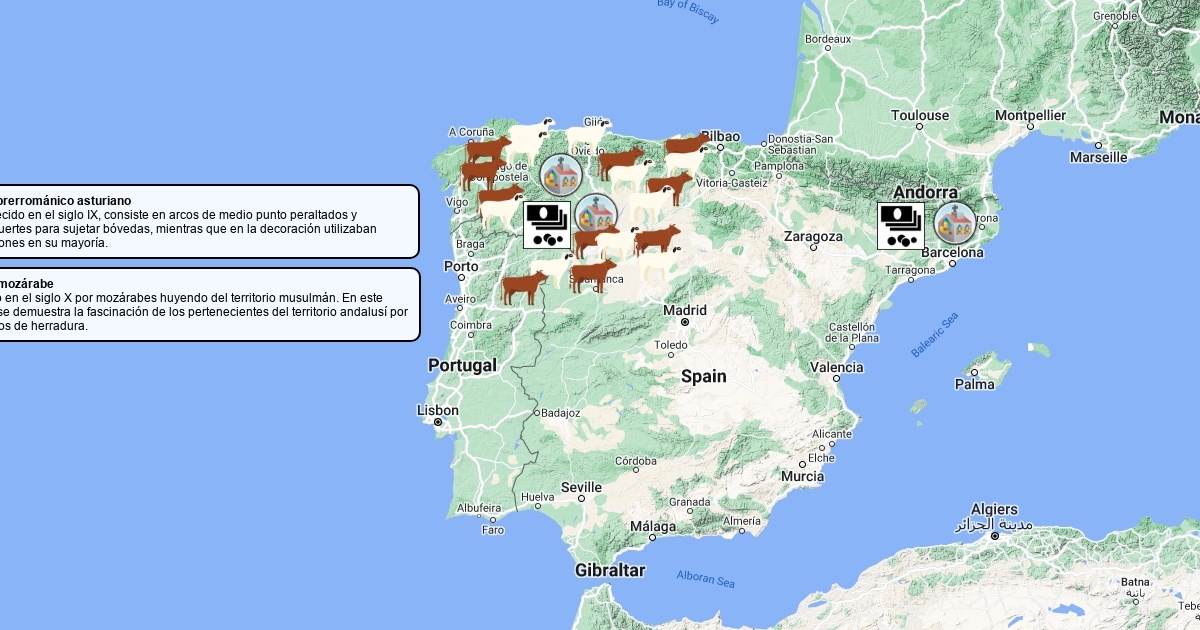Click the white sheep at Gijón
This screenshot has width=1200, height=630.
coord(587,134)
